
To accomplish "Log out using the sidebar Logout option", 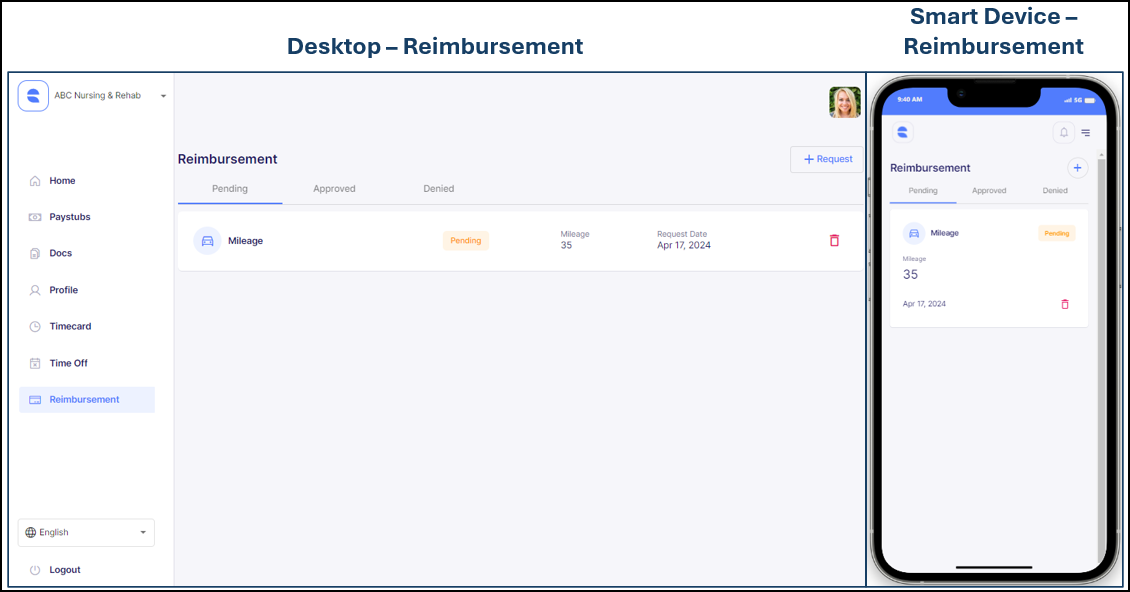I will pyautogui.click(x=65, y=569).
